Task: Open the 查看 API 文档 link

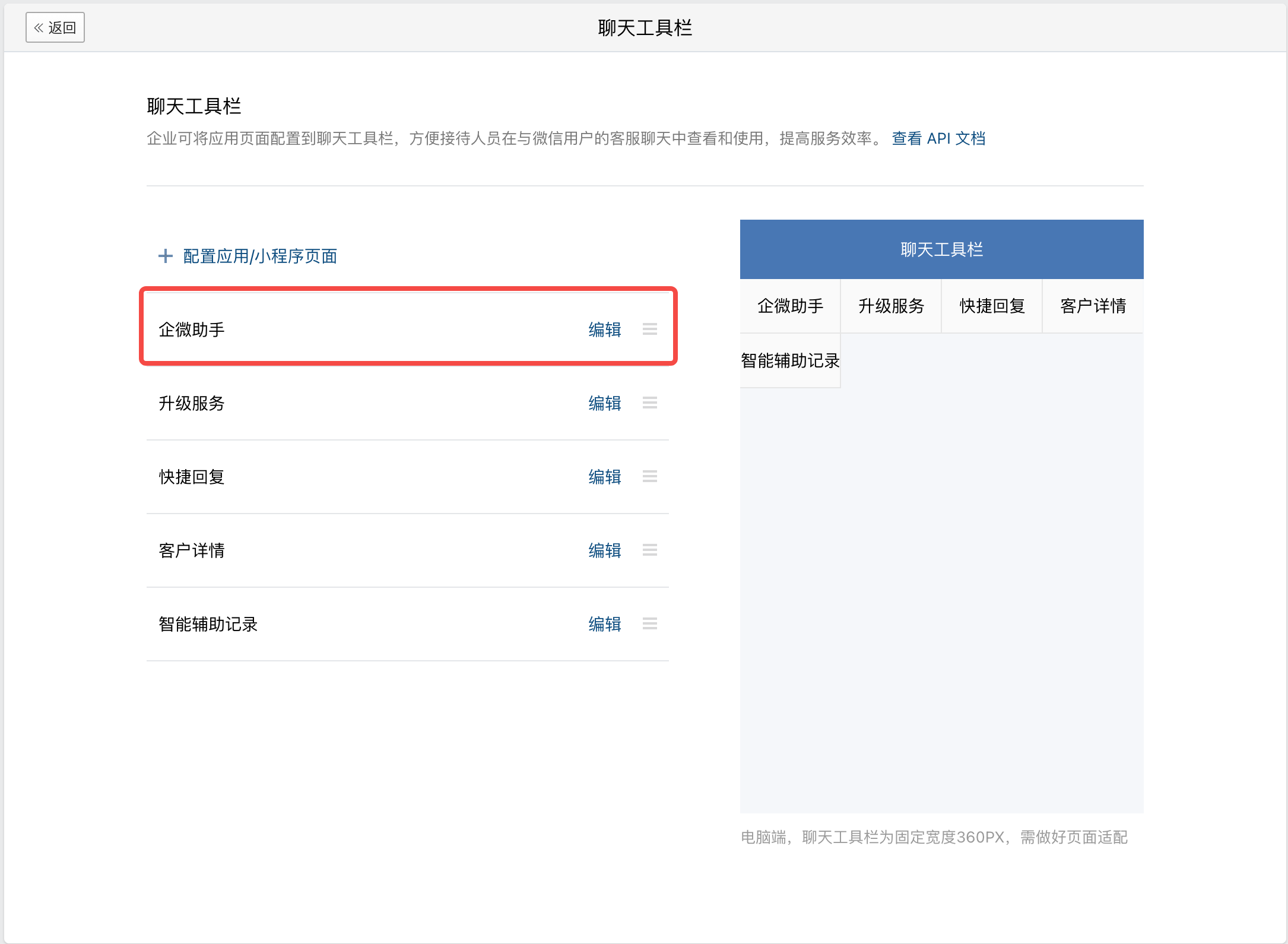Action: (x=938, y=138)
